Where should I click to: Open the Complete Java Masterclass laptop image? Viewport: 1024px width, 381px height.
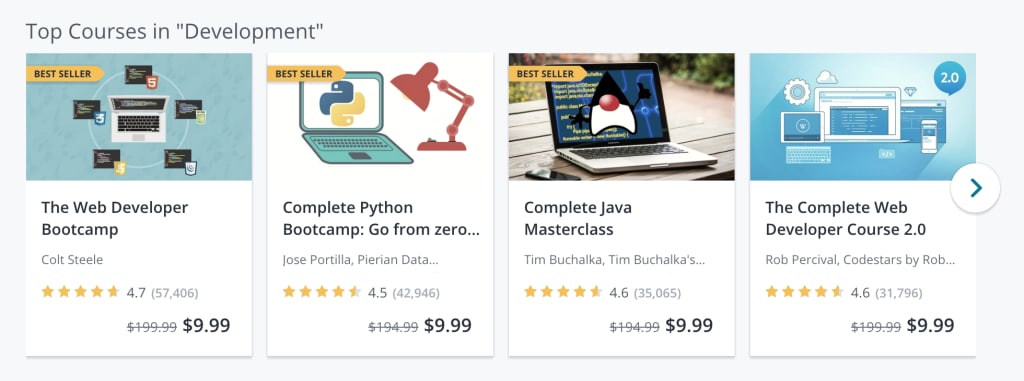pyautogui.click(x=622, y=117)
